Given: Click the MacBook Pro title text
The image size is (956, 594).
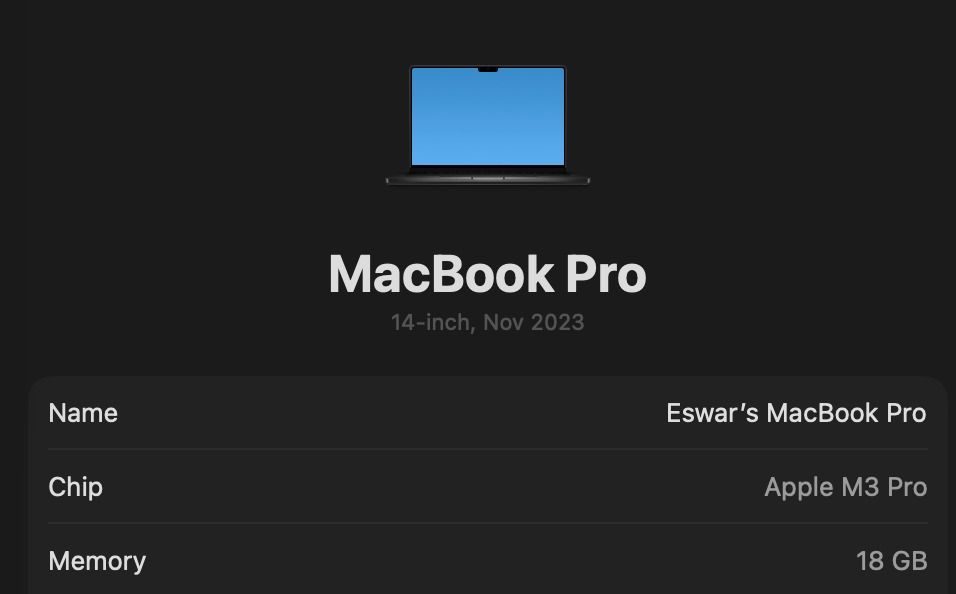Looking at the screenshot, I should point(487,272).
